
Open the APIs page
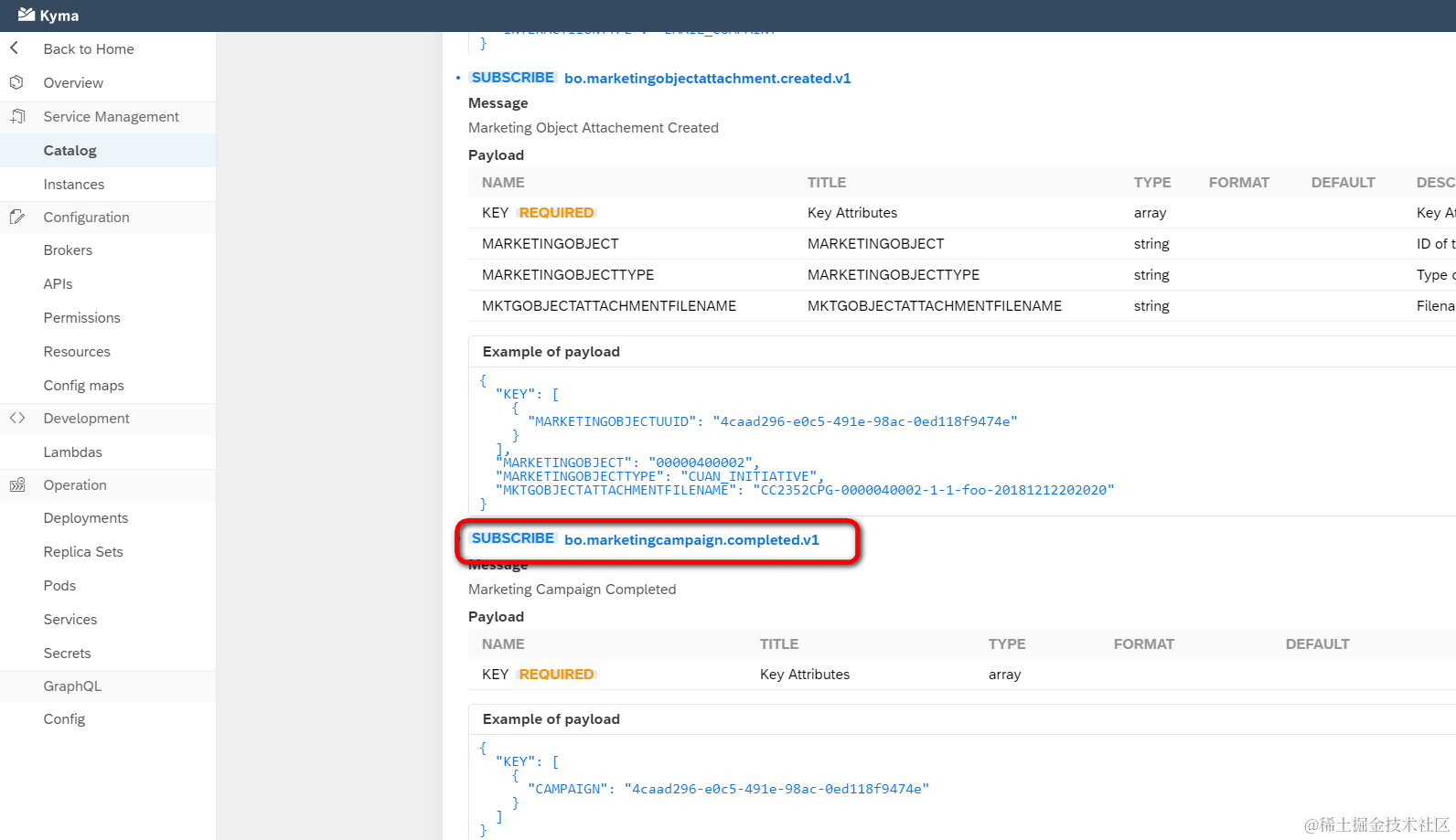(x=58, y=284)
